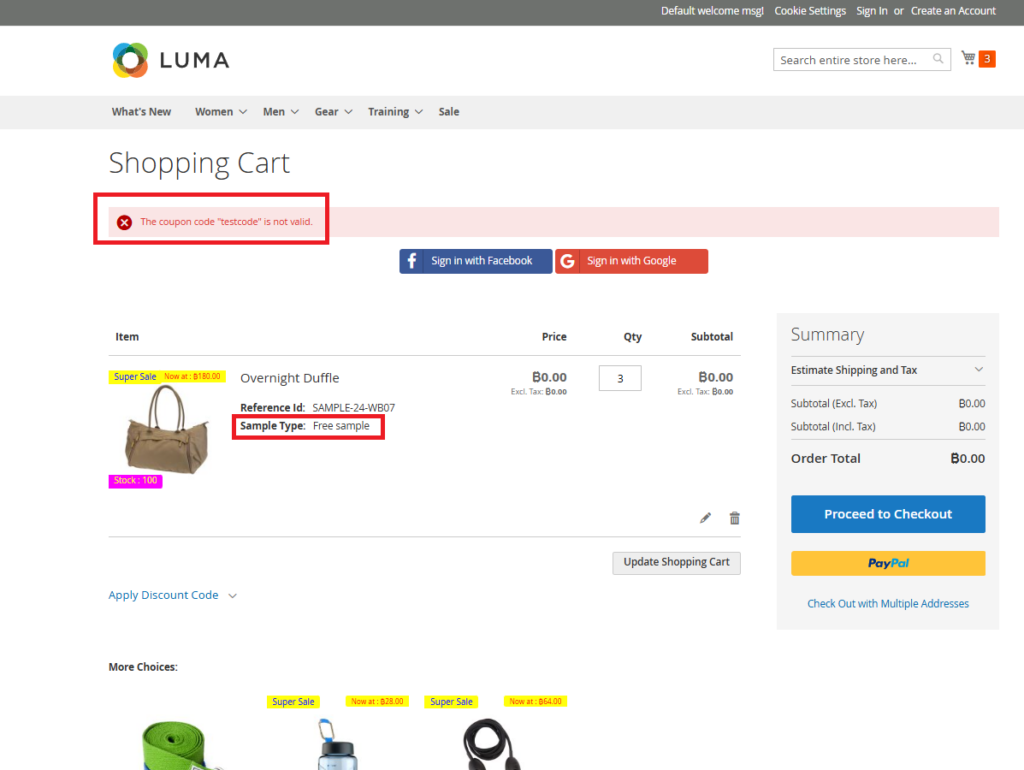Click the Facebook icon to sign in
The height and width of the screenshot is (770, 1024).
(412, 261)
